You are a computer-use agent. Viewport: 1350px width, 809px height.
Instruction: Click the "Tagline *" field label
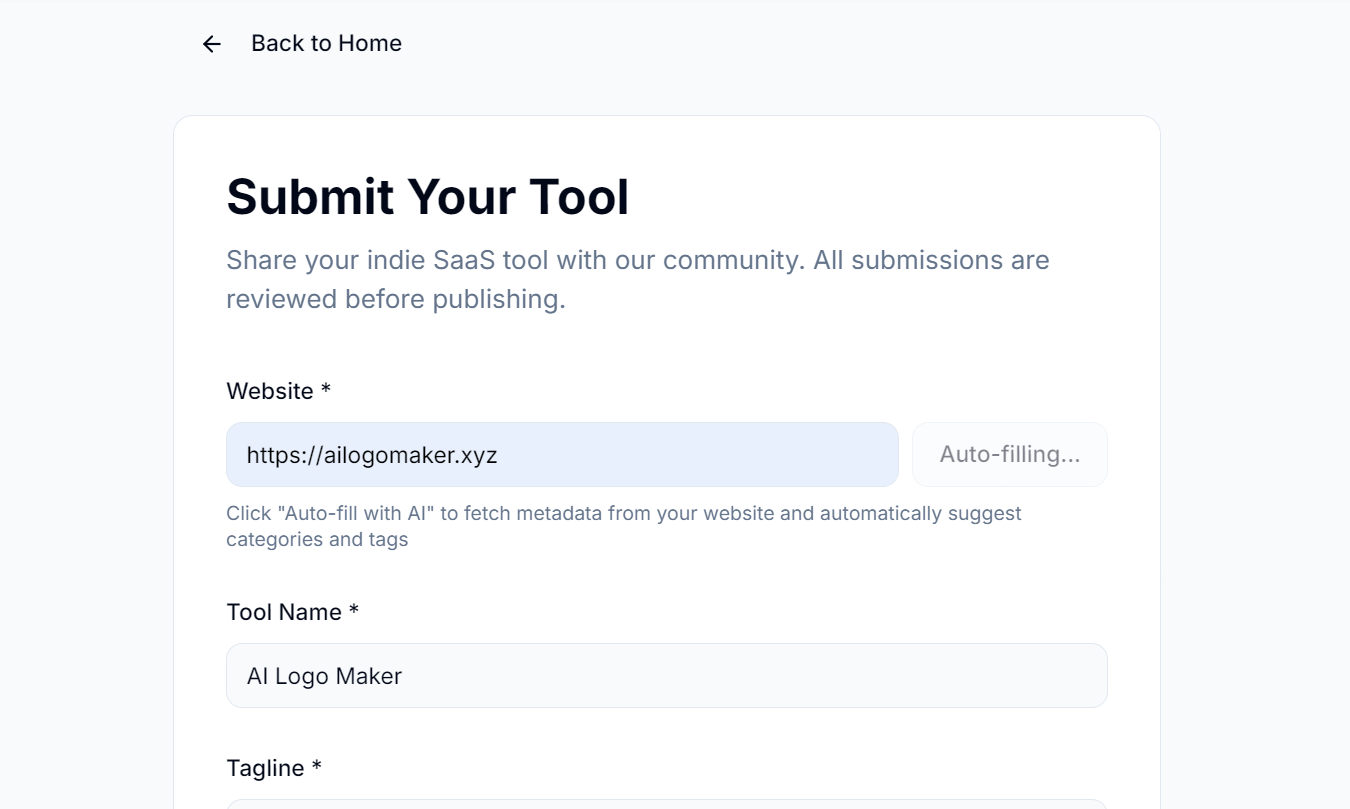pyautogui.click(x=276, y=768)
